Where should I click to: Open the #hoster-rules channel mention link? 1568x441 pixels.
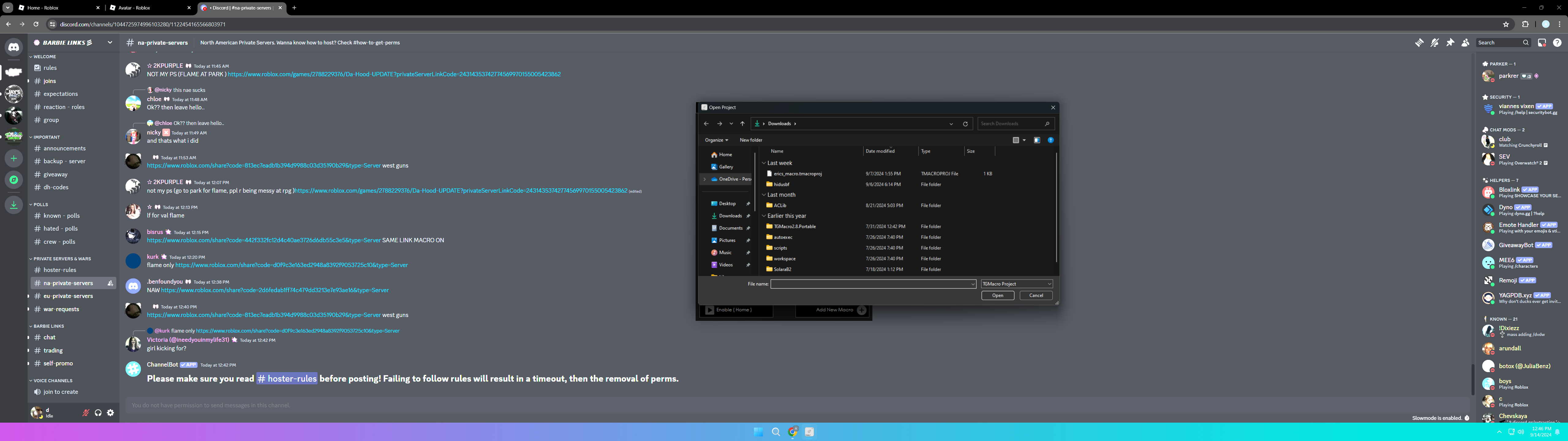pyautogui.click(x=287, y=379)
